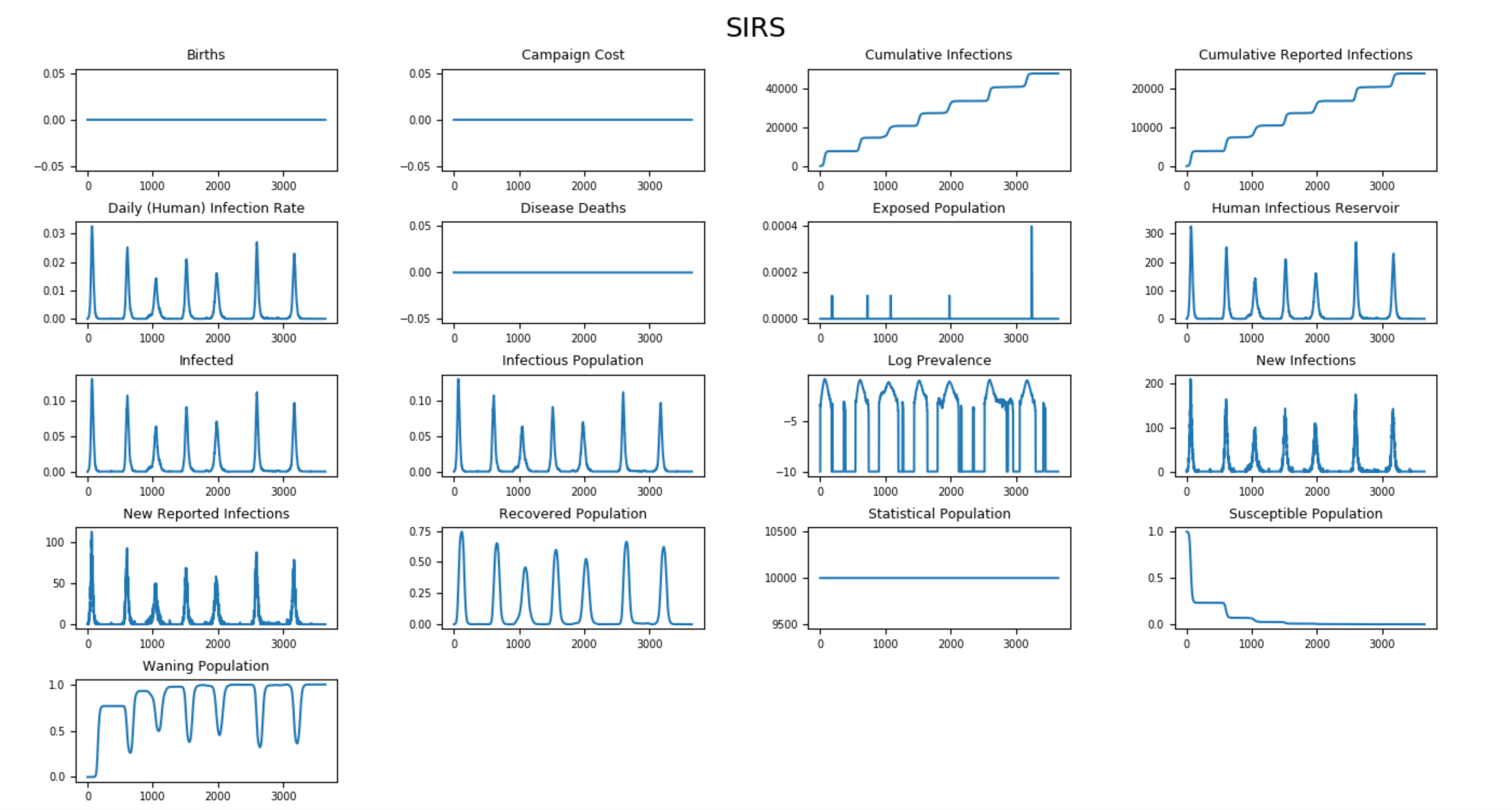Image resolution: width=1512 pixels, height=810 pixels.
Task: Click the Log Prevalence chart
Action: point(939,426)
